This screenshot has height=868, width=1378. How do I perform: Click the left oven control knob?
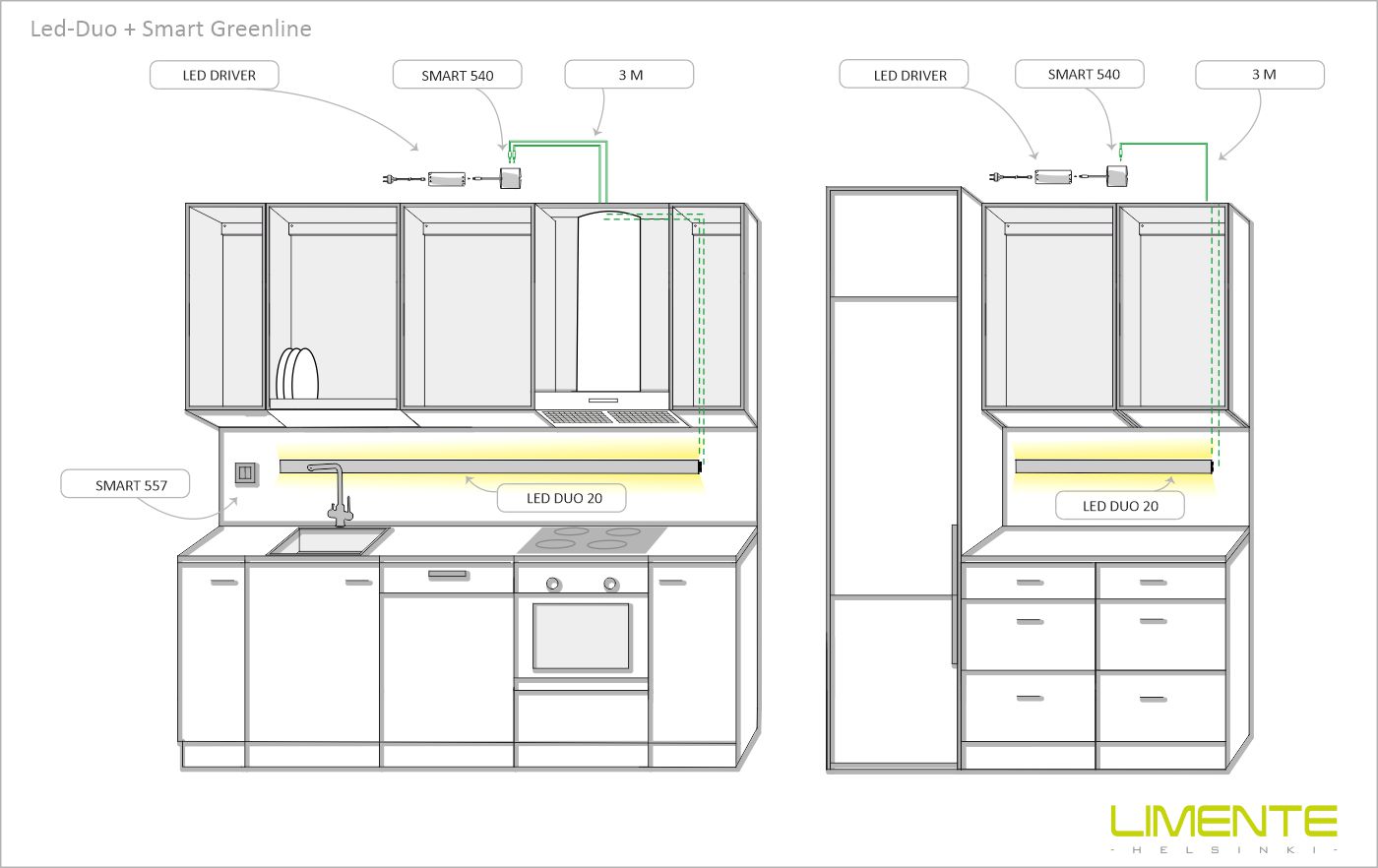coord(553,584)
